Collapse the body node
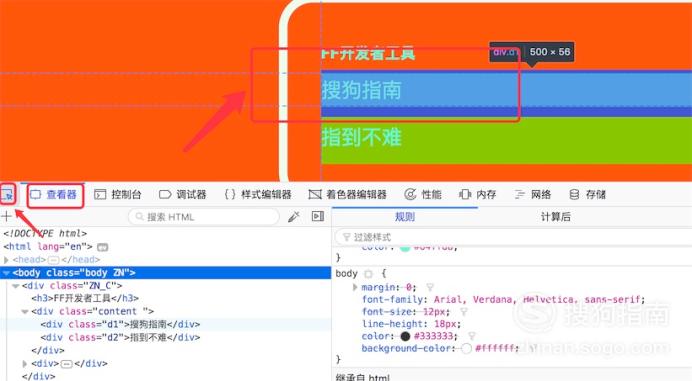The width and height of the screenshot is (692, 381). (x=6, y=273)
